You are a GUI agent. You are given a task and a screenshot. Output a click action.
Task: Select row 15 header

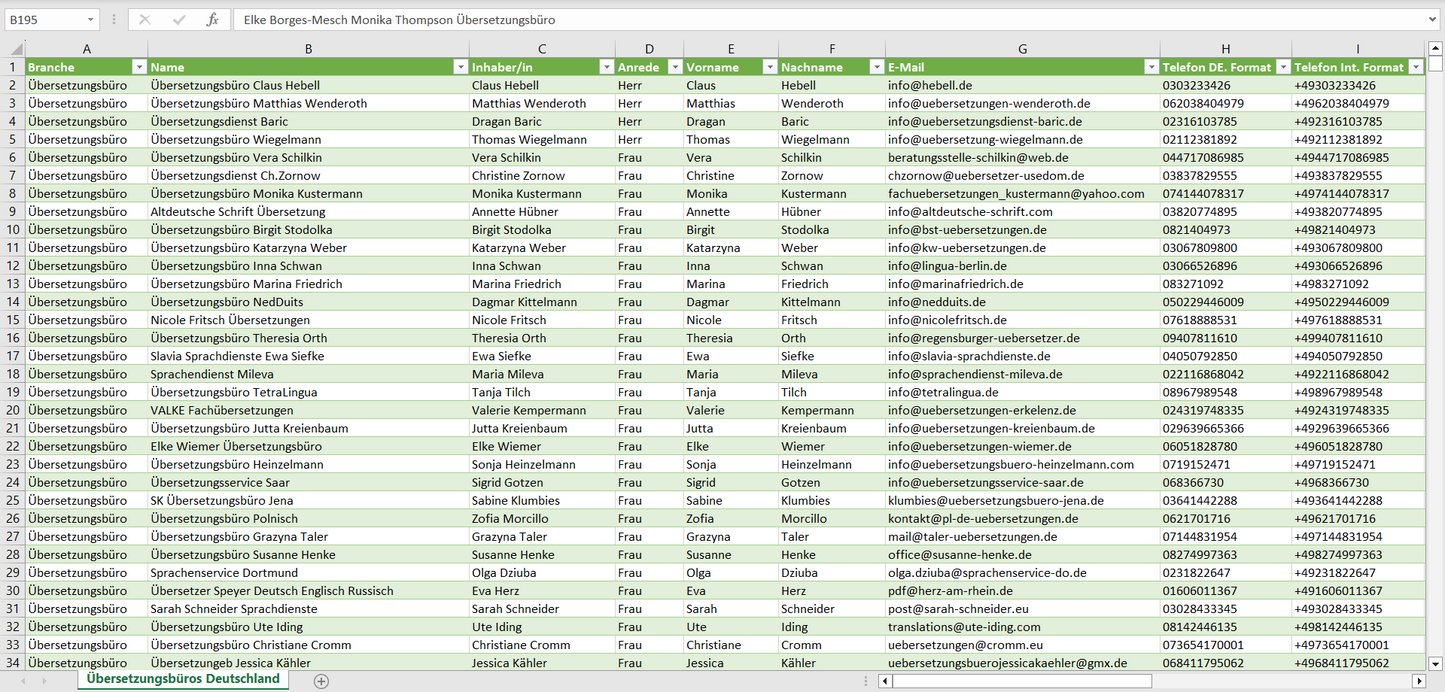(13, 320)
